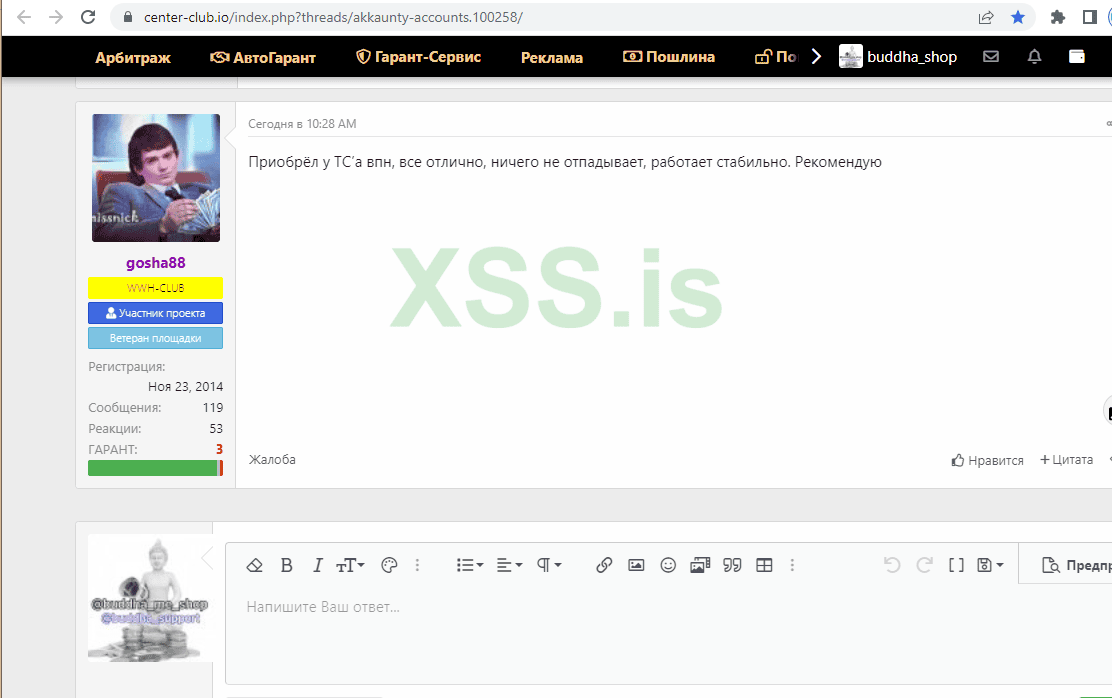
Task: Report the post with Жалоба
Action: [272, 460]
